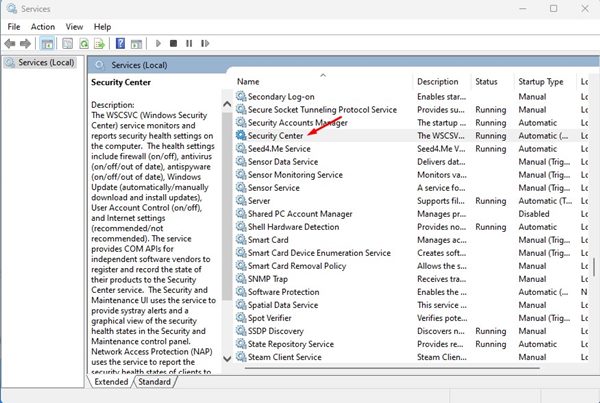Select Smart Card Removal Policy
Viewport: 600px width, 403px height.
[297, 266]
